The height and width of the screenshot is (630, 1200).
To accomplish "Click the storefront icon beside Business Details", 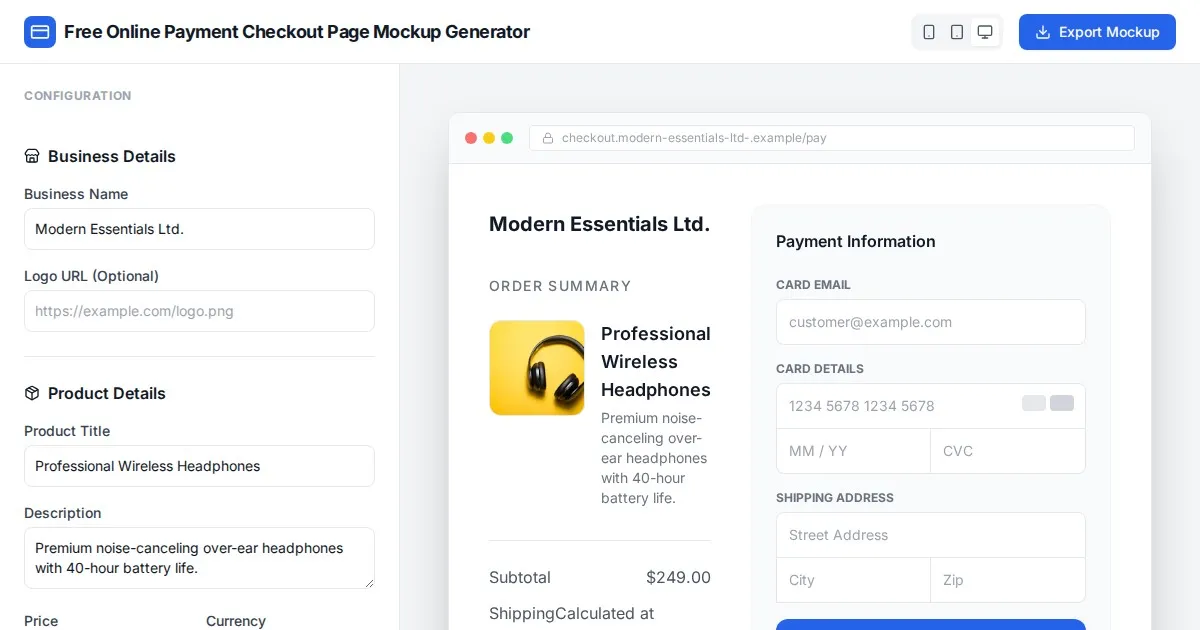I will tap(32, 156).
